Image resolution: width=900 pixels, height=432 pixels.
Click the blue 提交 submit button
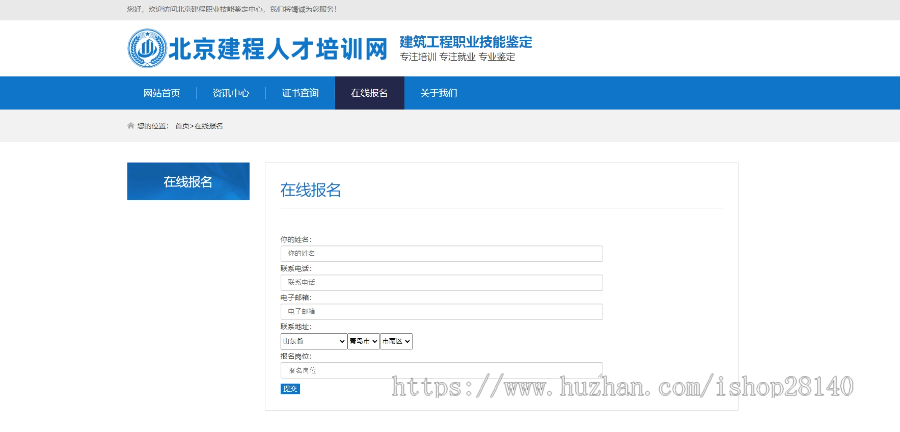(x=290, y=389)
